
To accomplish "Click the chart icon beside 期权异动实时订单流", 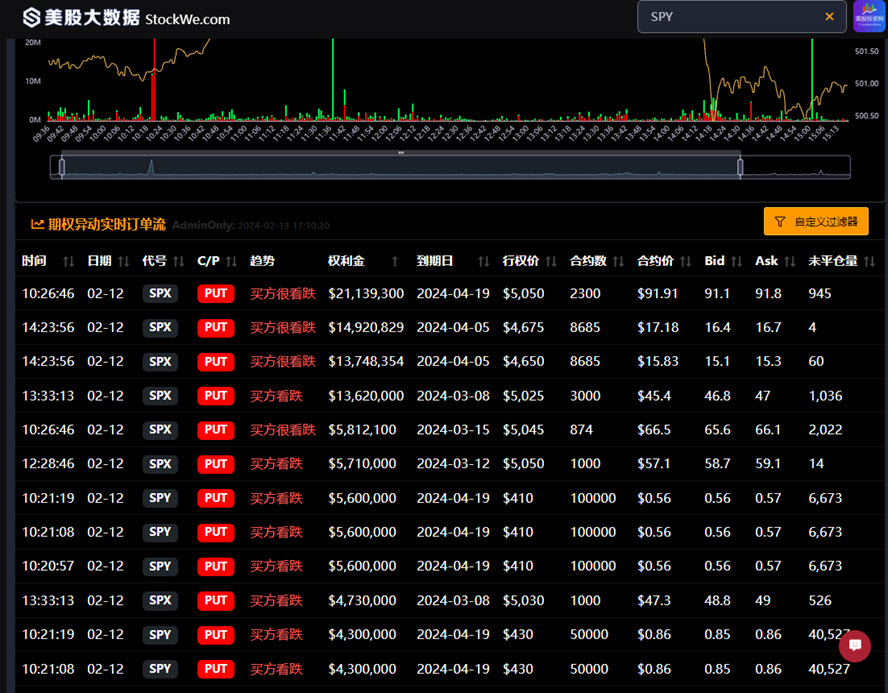I will pyautogui.click(x=37, y=224).
